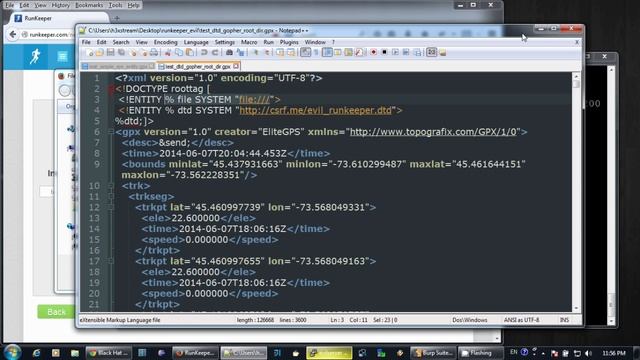This screenshot has width=640, height=360.
Task: Click the Open file toolbar icon
Action: click(100, 53)
